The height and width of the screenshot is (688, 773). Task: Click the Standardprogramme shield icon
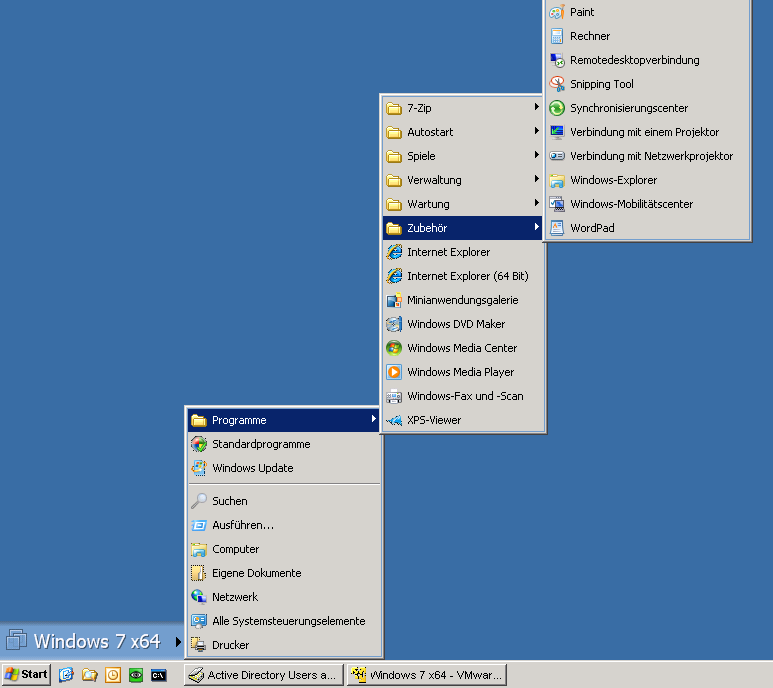click(199, 444)
